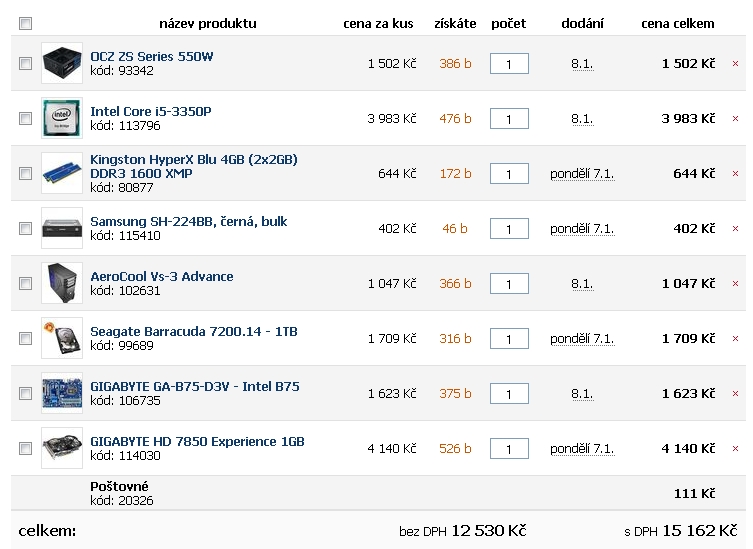Check the box for OCZ ZS Series 550W
The width and height of the screenshot is (753, 549).
click(25, 64)
